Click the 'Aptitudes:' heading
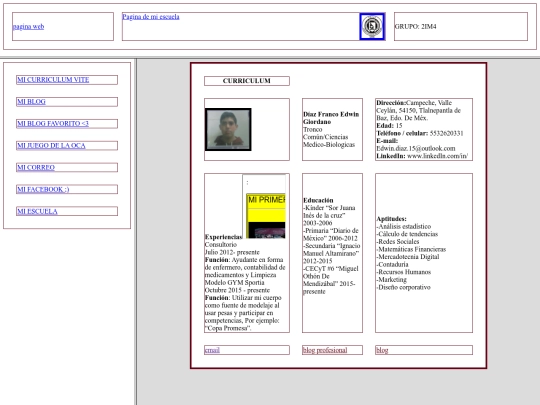 click(391, 219)
